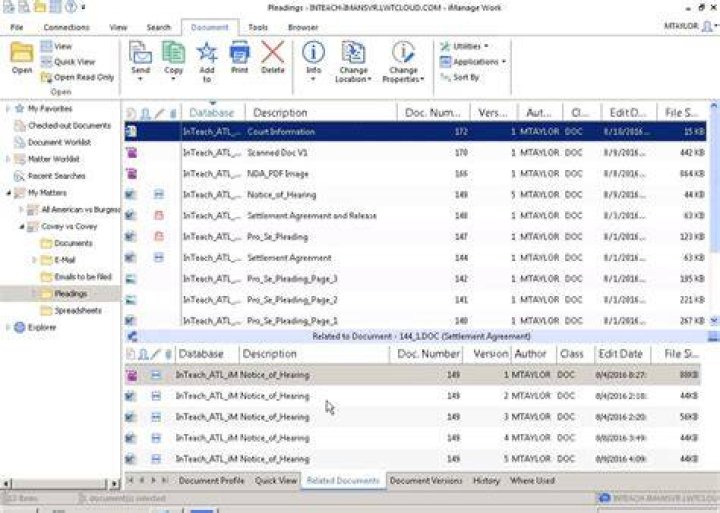This screenshot has width=720, height=513.
Task: Switch to the View ribbon tab
Action: [118, 28]
